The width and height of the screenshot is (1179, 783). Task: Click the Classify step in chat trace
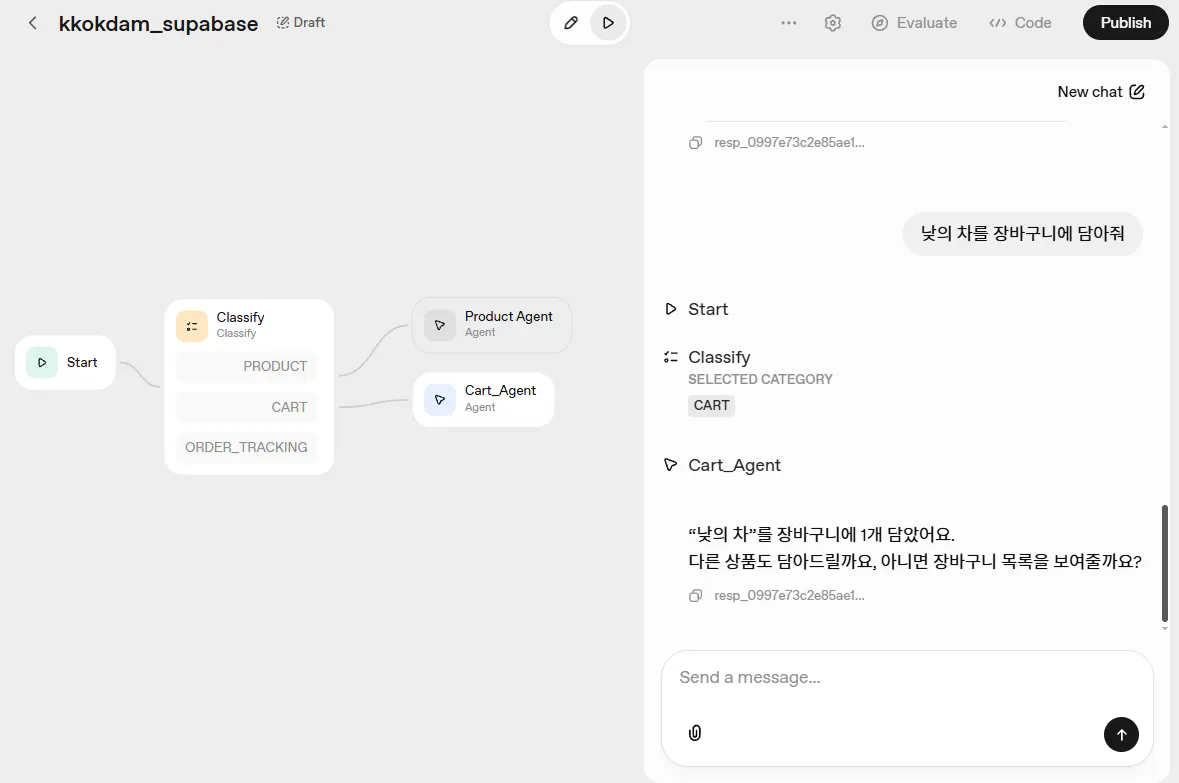pos(708,357)
